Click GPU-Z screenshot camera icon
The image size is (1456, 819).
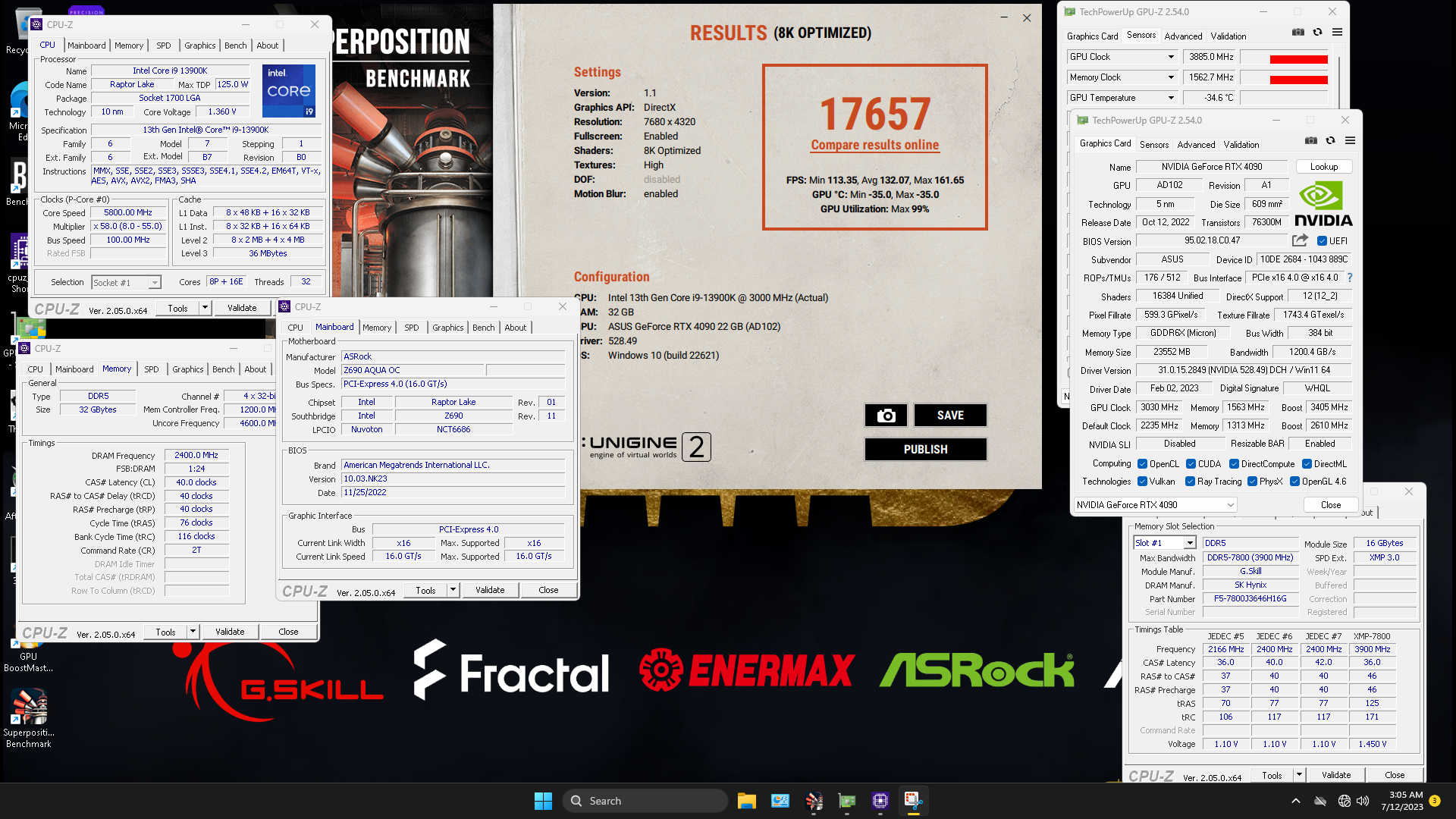[x=1310, y=141]
